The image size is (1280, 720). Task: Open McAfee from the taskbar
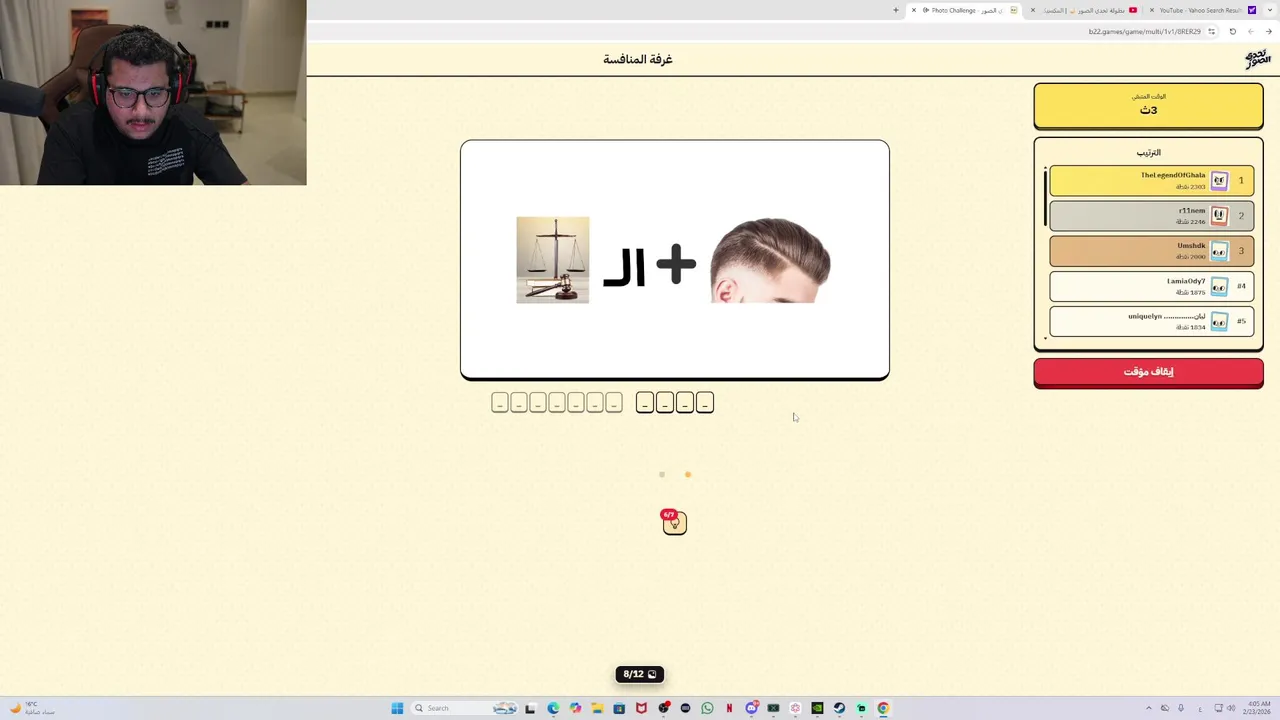tap(641, 708)
